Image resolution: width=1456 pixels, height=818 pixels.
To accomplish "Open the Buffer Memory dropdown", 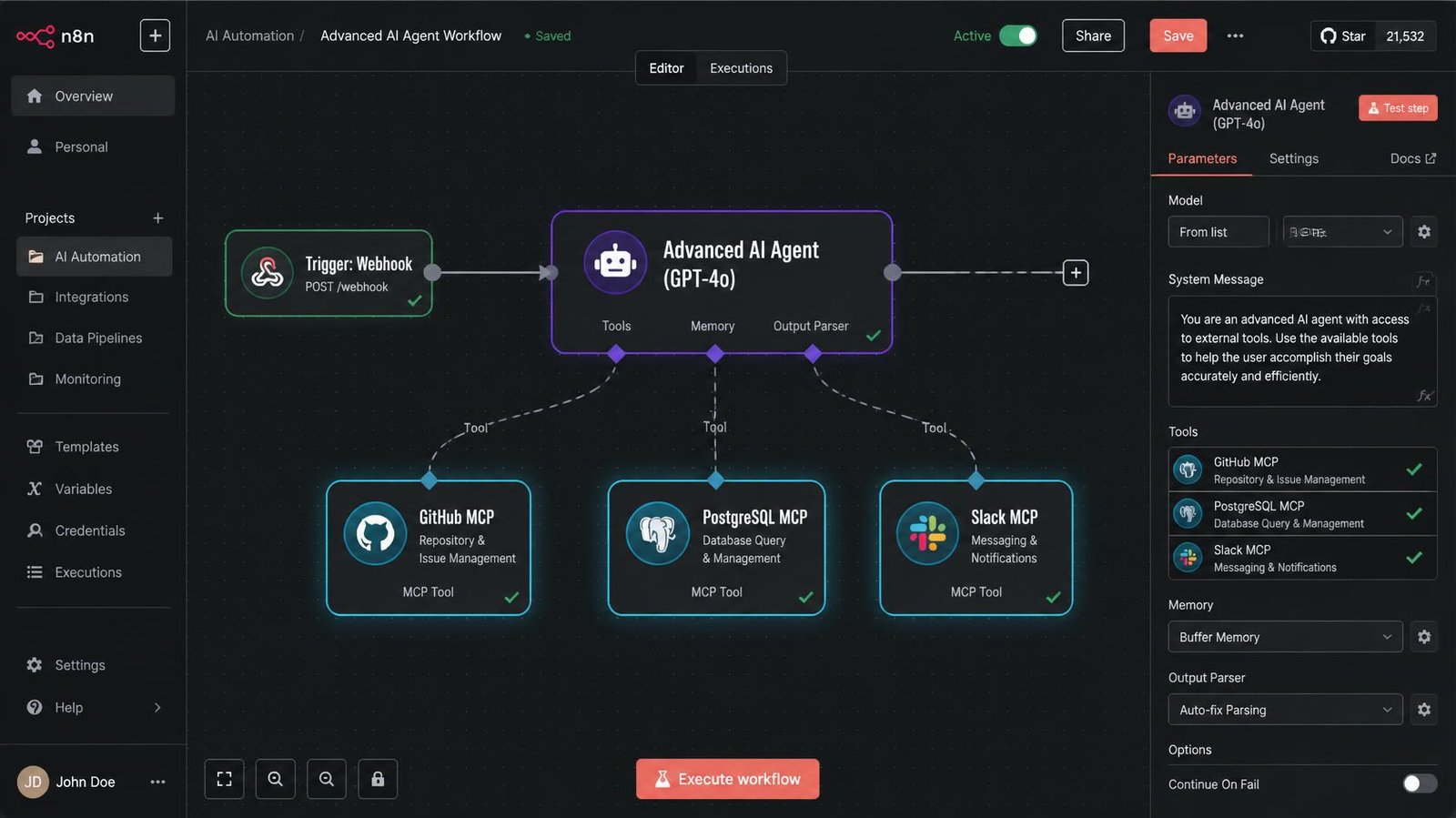I will 1285,637.
